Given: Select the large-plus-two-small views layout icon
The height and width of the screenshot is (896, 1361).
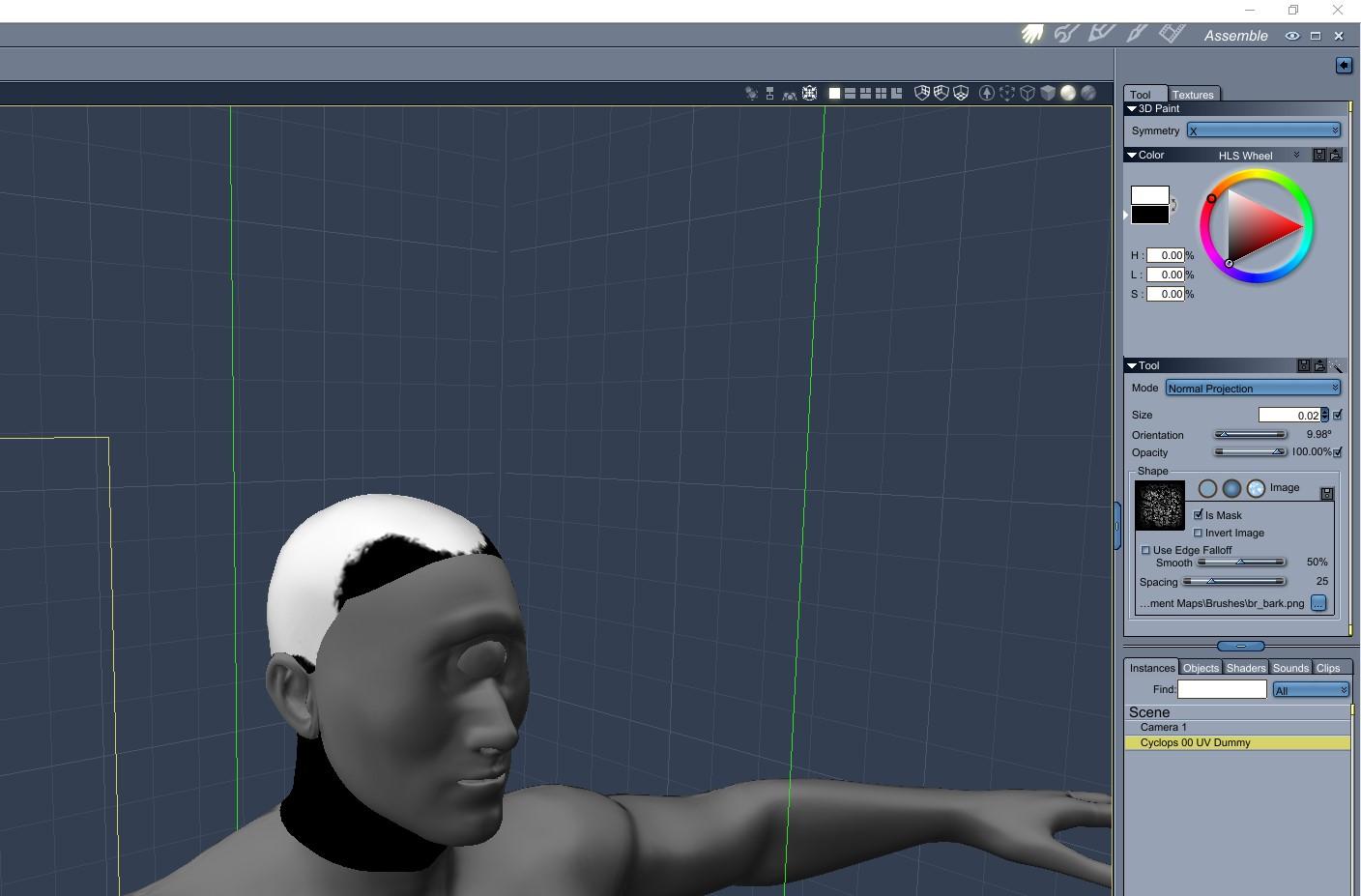Looking at the screenshot, I should pyautogui.click(x=897, y=94).
